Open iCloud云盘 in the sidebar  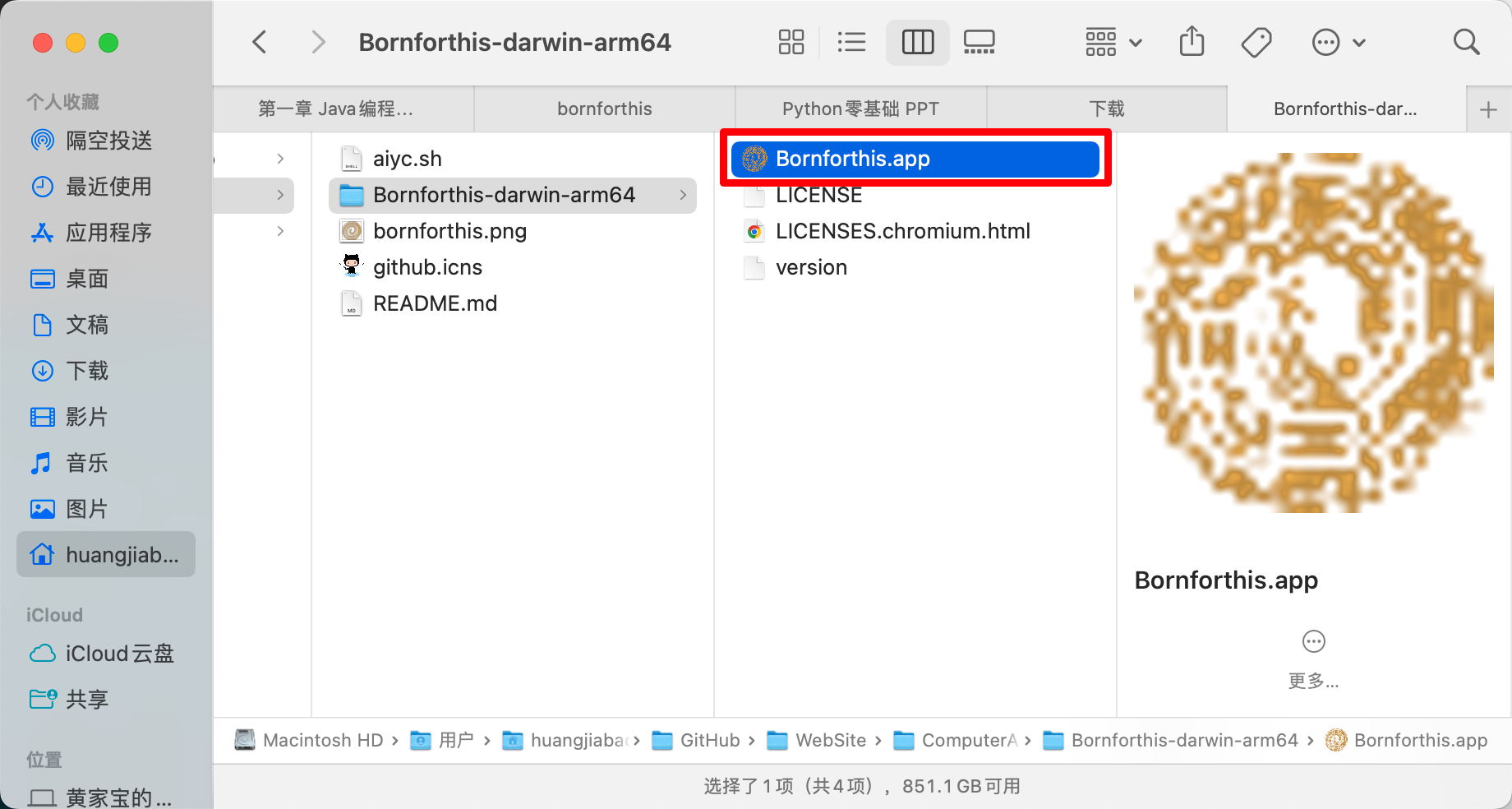[x=106, y=654]
